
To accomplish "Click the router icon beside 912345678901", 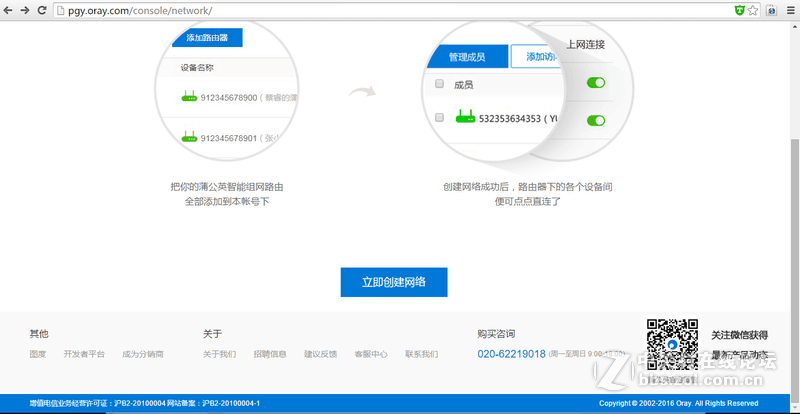I will (x=189, y=136).
